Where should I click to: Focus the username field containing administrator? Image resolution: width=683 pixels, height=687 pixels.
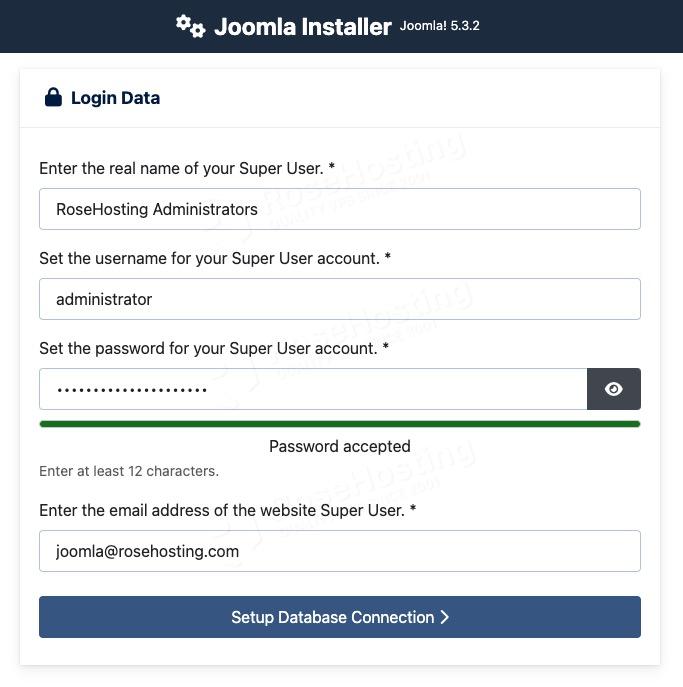click(x=340, y=299)
